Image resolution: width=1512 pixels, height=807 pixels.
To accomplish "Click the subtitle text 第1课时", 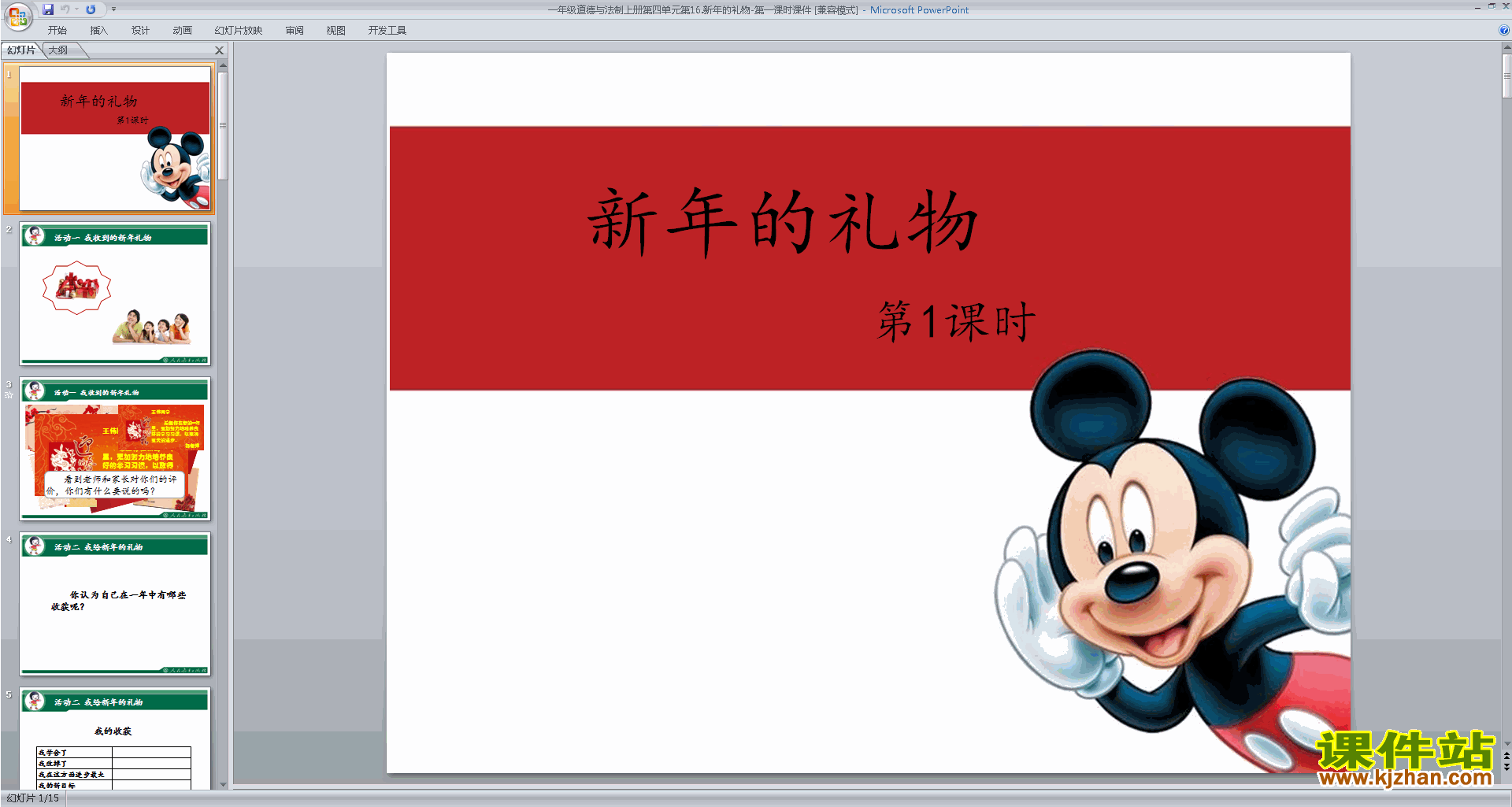I will click(956, 321).
